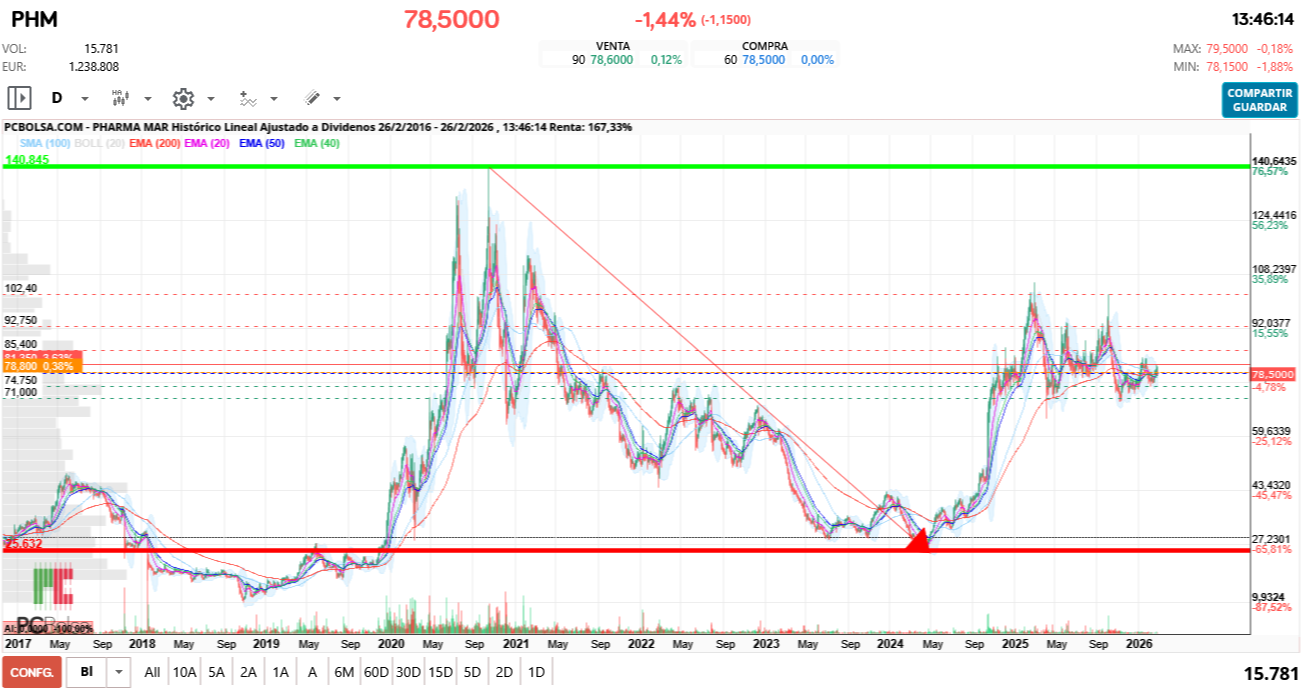Open the CONFG. button
This screenshot has width=1313, height=693.
pyautogui.click(x=32, y=673)
